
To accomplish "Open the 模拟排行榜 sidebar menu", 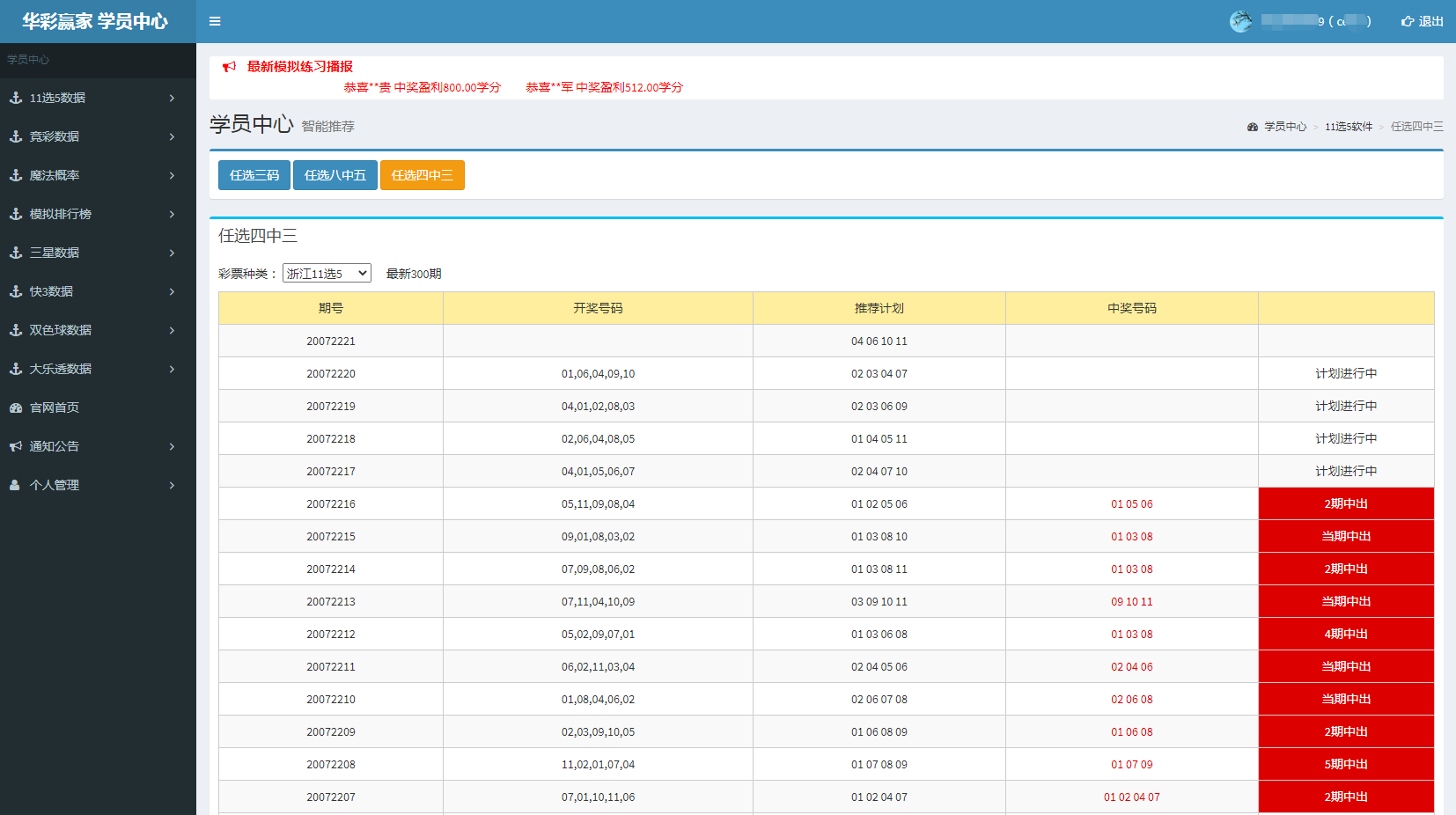I will pos(98,214).
